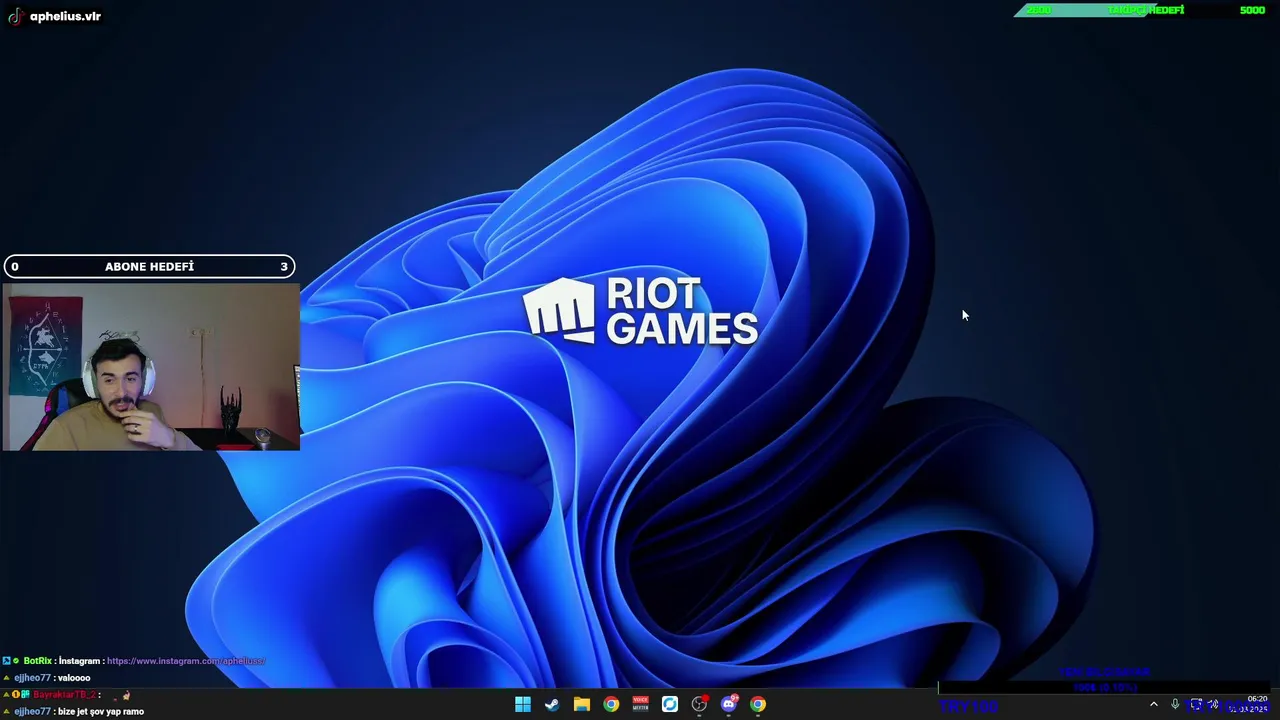This screenshot has height=720, width=1280.
Task: Click the ABONE HEDEFİ progress bar
Action: (x=150, y=267)
